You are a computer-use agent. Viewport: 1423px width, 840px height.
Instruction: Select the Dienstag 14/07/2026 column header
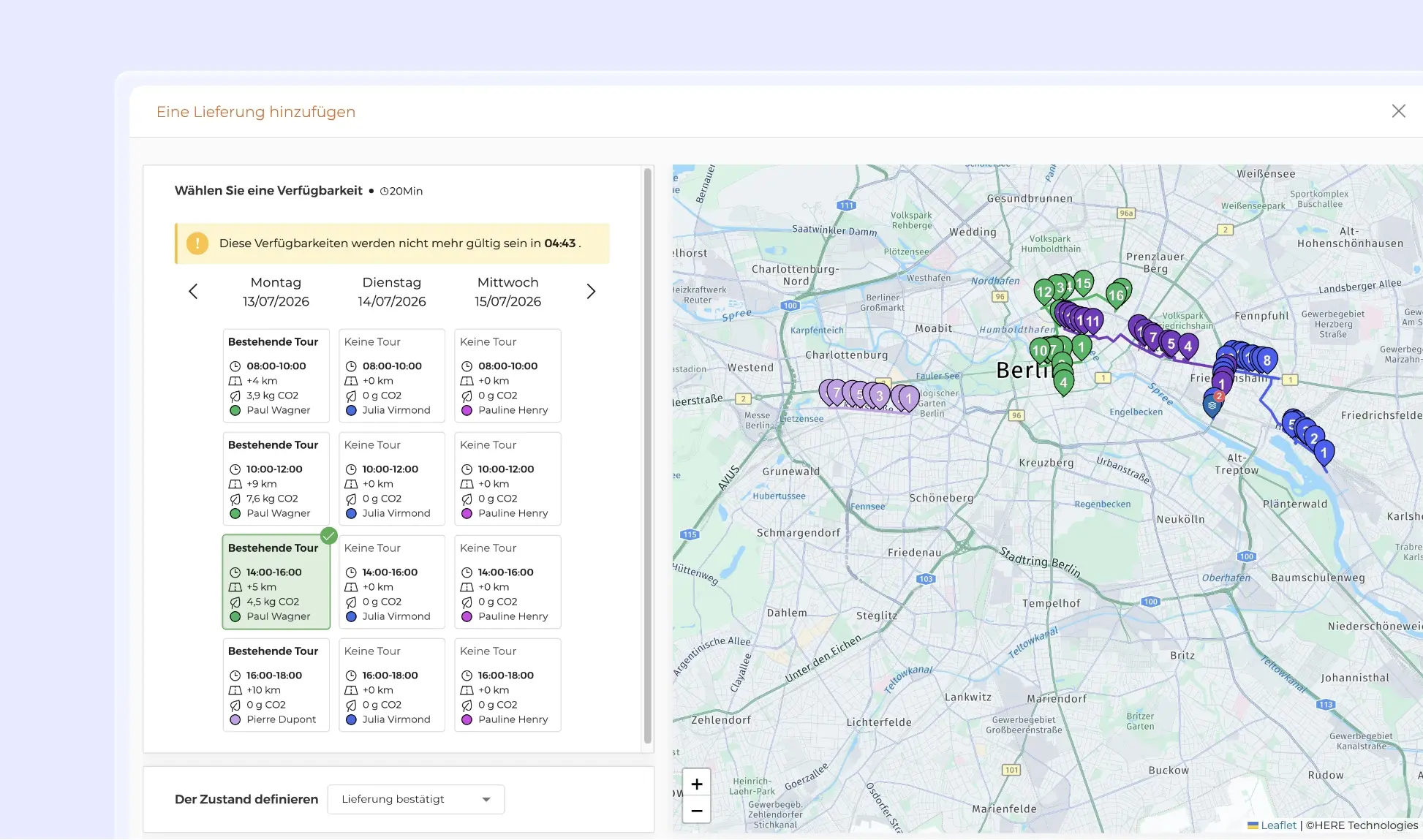(x=392, y=292)
